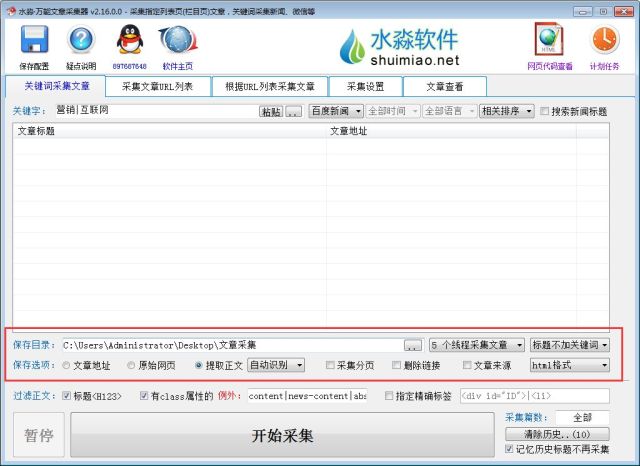Click the 暂停 pause button
Image resolution: width=640 pixels, height=466 pixels.
39,435
